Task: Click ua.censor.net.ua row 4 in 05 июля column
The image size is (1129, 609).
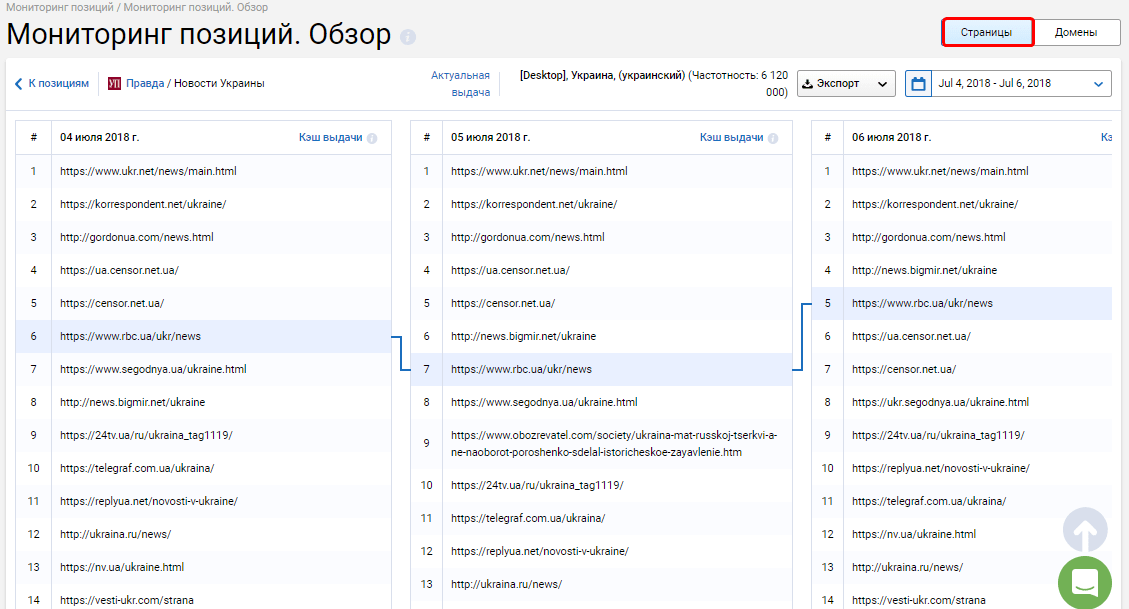Action: coord(510,271)
